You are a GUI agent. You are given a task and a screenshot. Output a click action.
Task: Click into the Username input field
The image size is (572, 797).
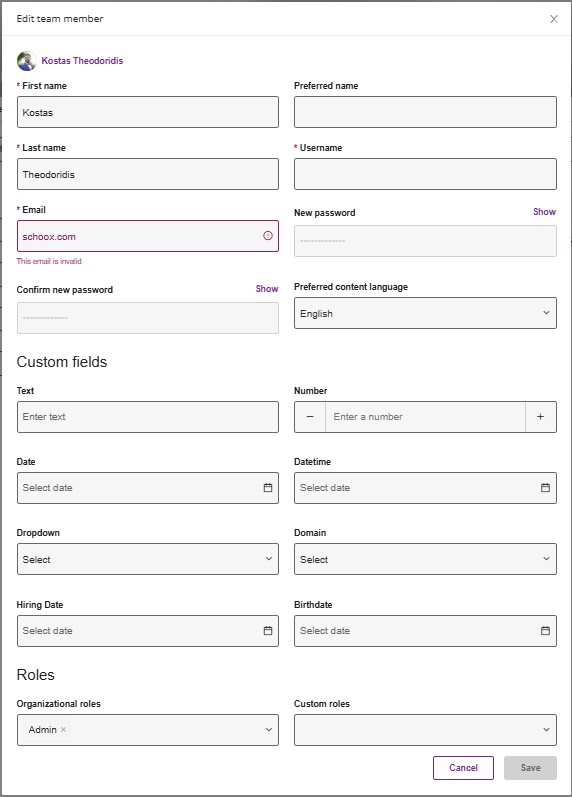425,174
